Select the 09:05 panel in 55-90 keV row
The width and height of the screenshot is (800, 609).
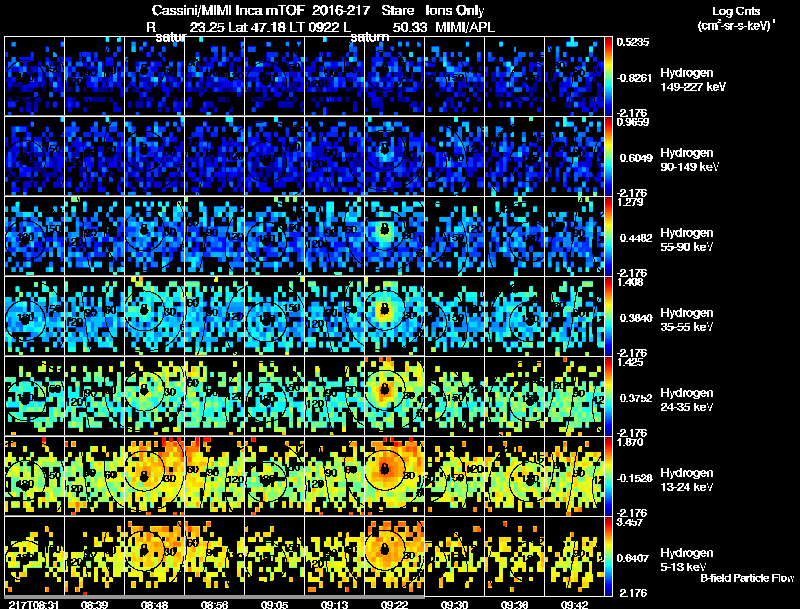coord(274,236)
